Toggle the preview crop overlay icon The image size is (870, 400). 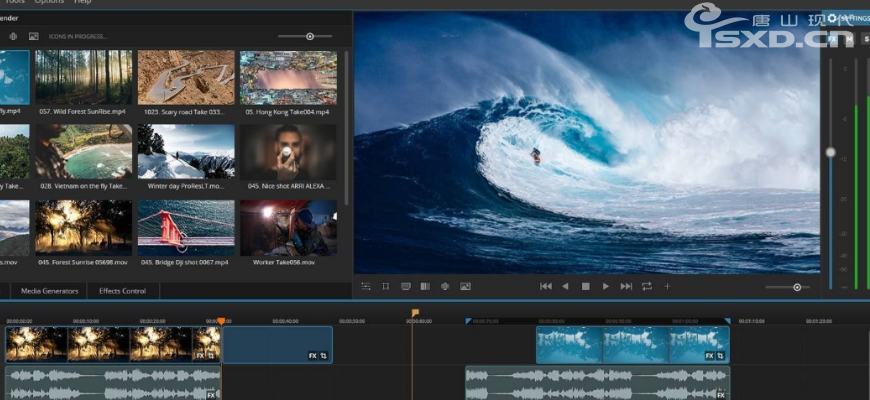[x=386, y=286]
